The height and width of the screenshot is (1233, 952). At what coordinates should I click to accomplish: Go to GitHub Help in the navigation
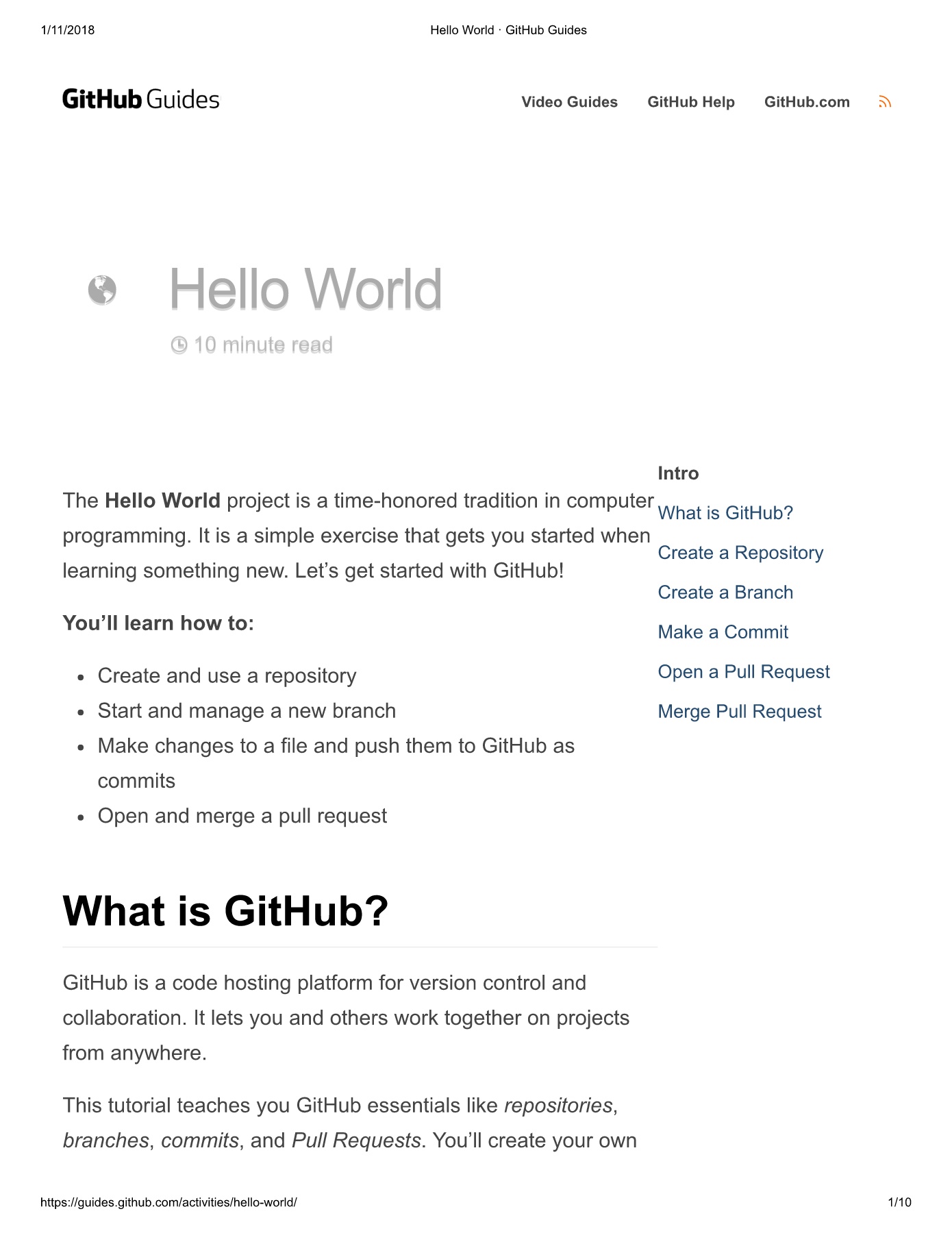coord(690,102)
